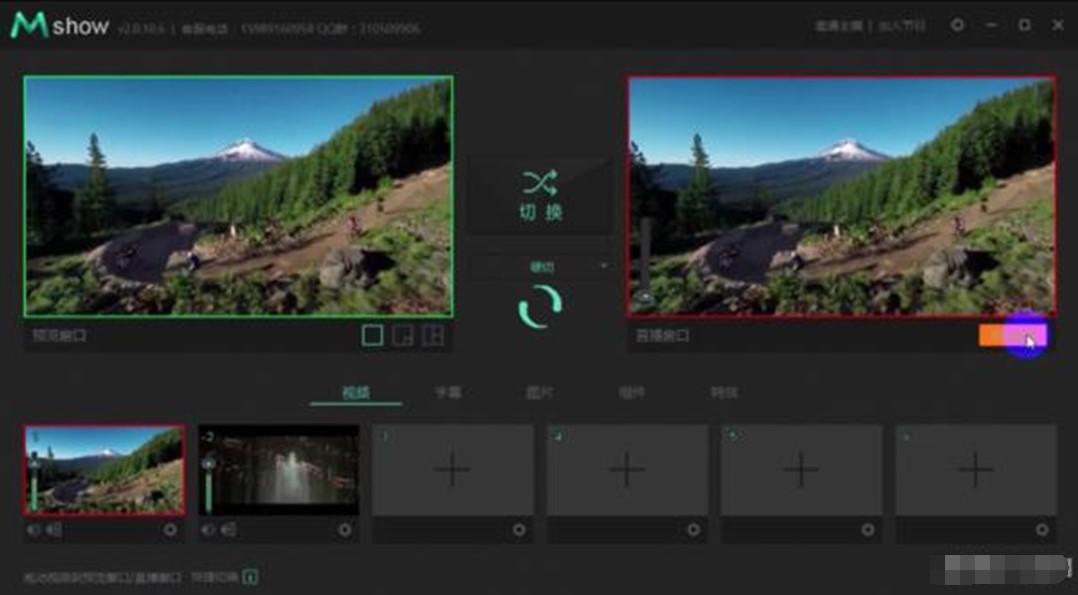
Task: Toggle audio monitor icon below fountain video slot
Action: [229, 530]
